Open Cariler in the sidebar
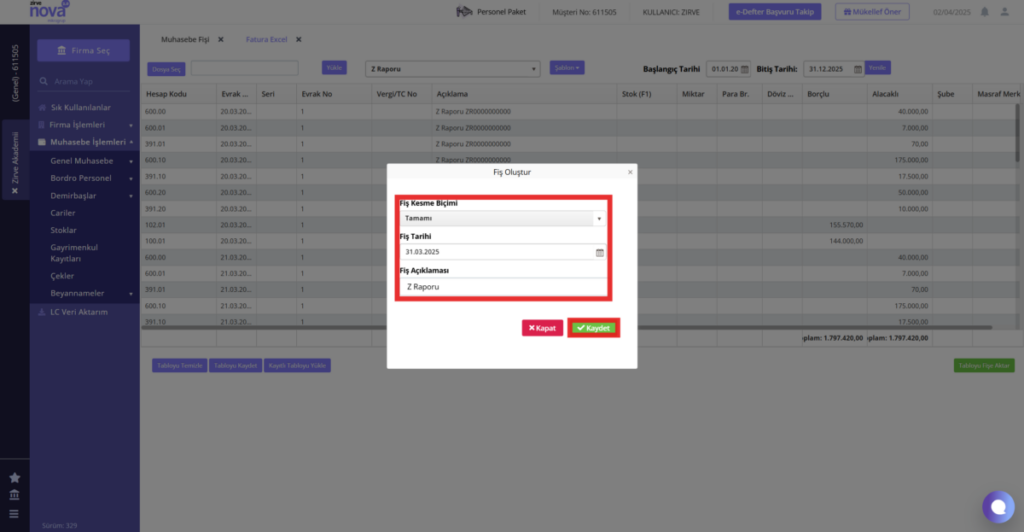 click(x=63, y=213)
